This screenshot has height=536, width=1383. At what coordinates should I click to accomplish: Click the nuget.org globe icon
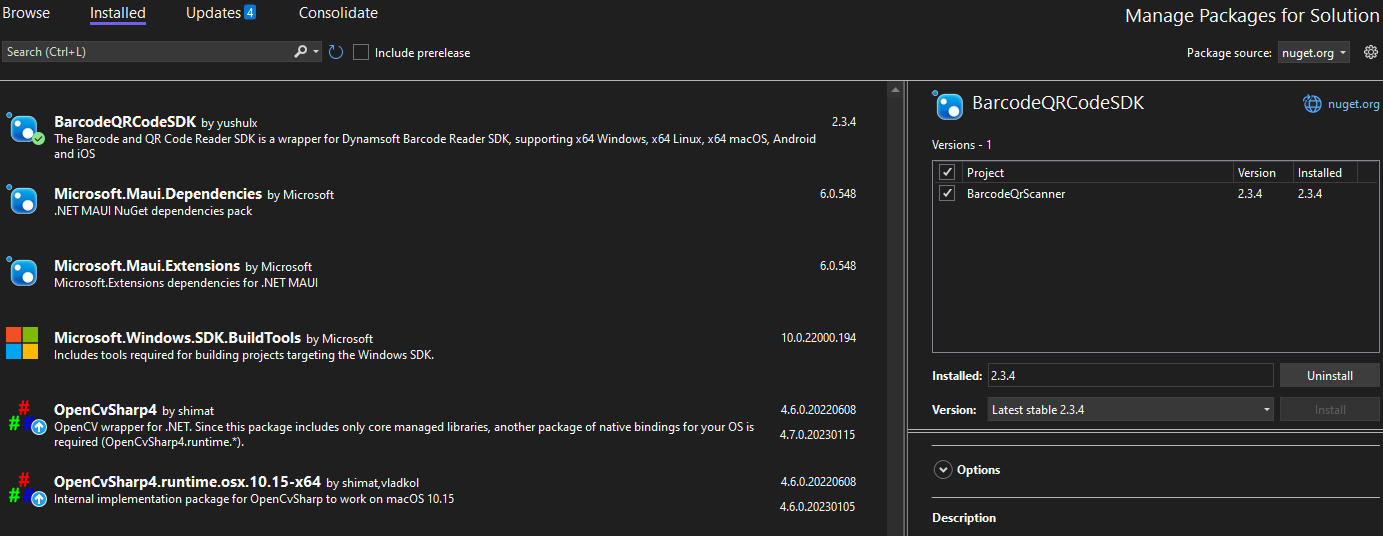(1312, 104)
